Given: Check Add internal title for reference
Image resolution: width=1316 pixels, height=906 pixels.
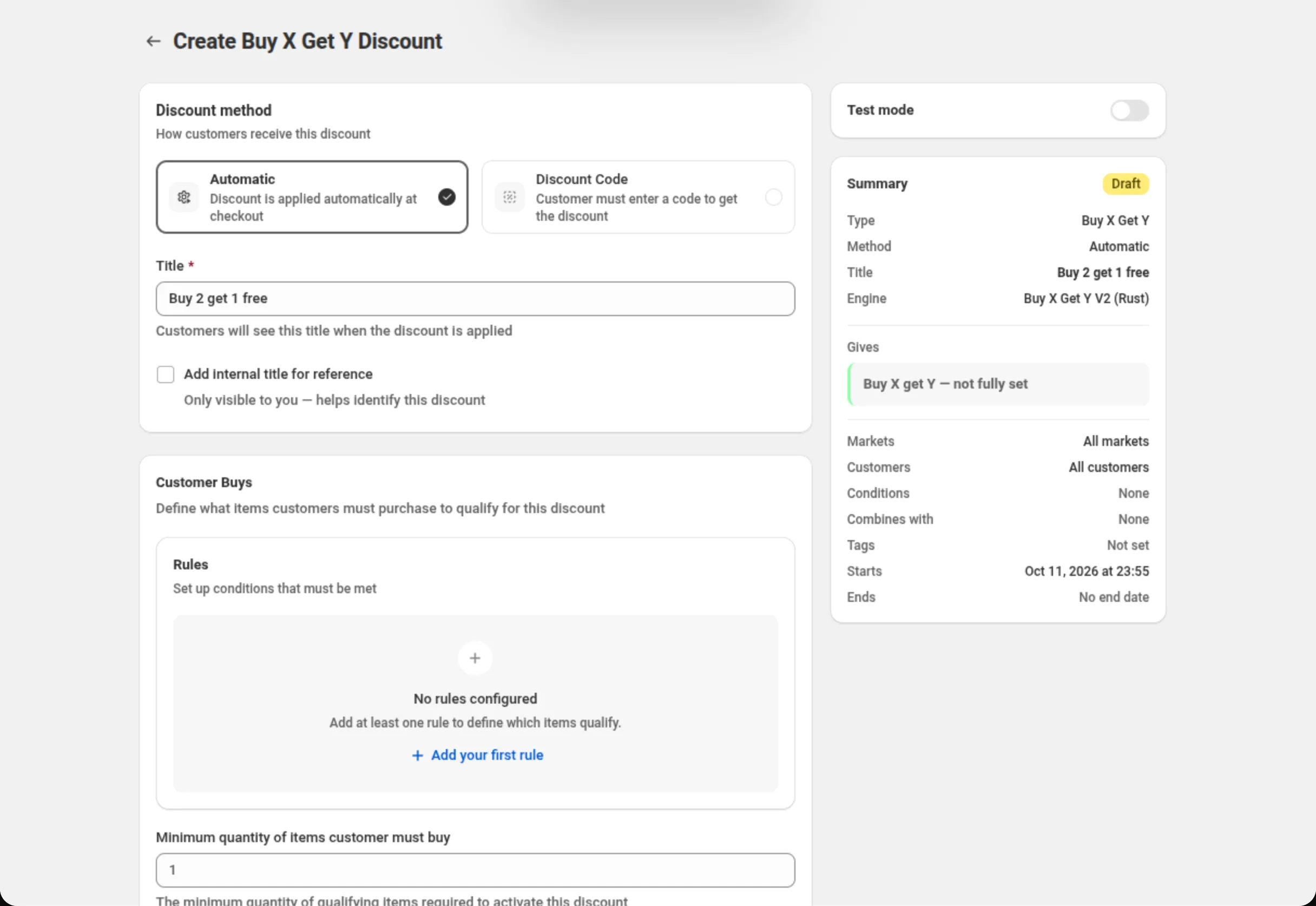Looking at the screenshot, I should [x=166, y=375].
